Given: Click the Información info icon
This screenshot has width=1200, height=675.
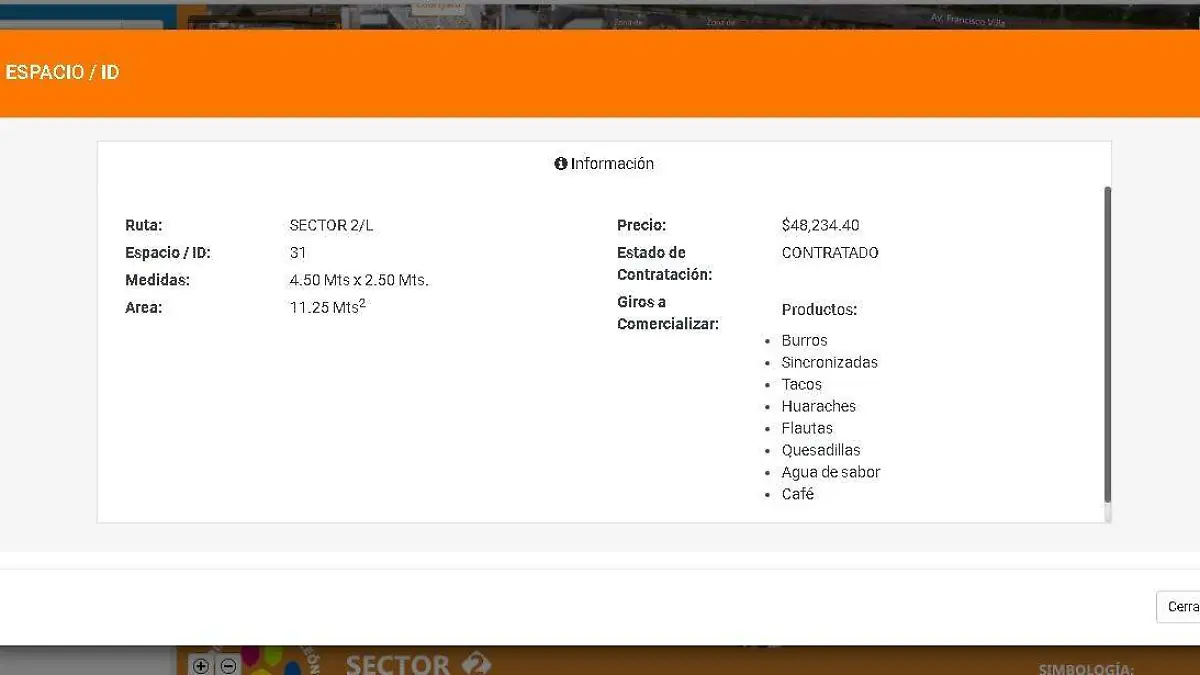Looking at the screenshot, I should point(561,163).
